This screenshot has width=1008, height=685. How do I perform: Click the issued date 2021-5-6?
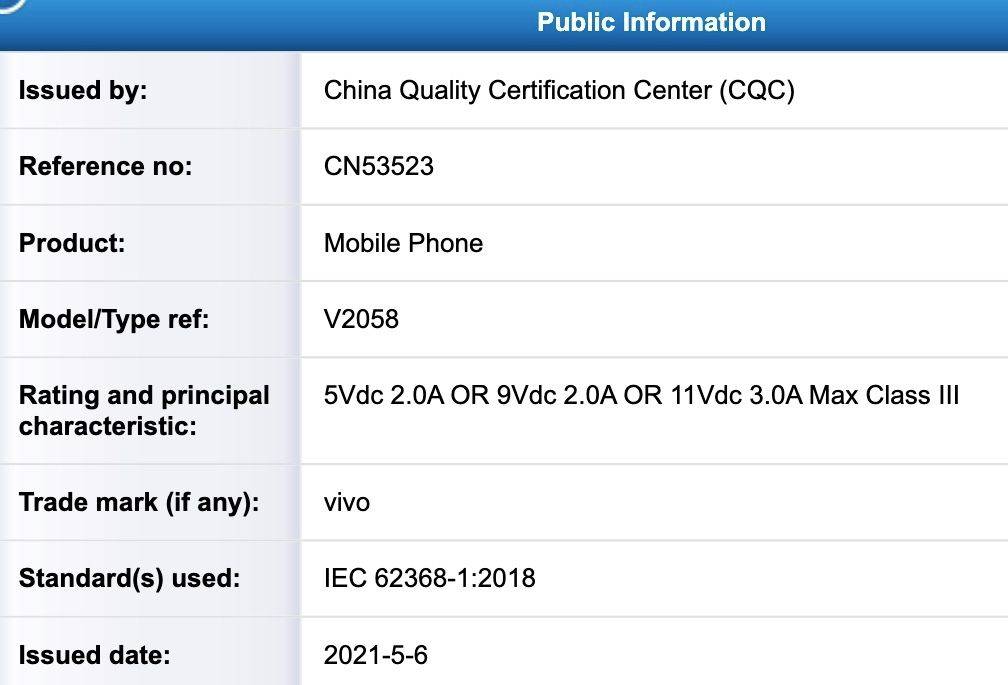[376, 655]
